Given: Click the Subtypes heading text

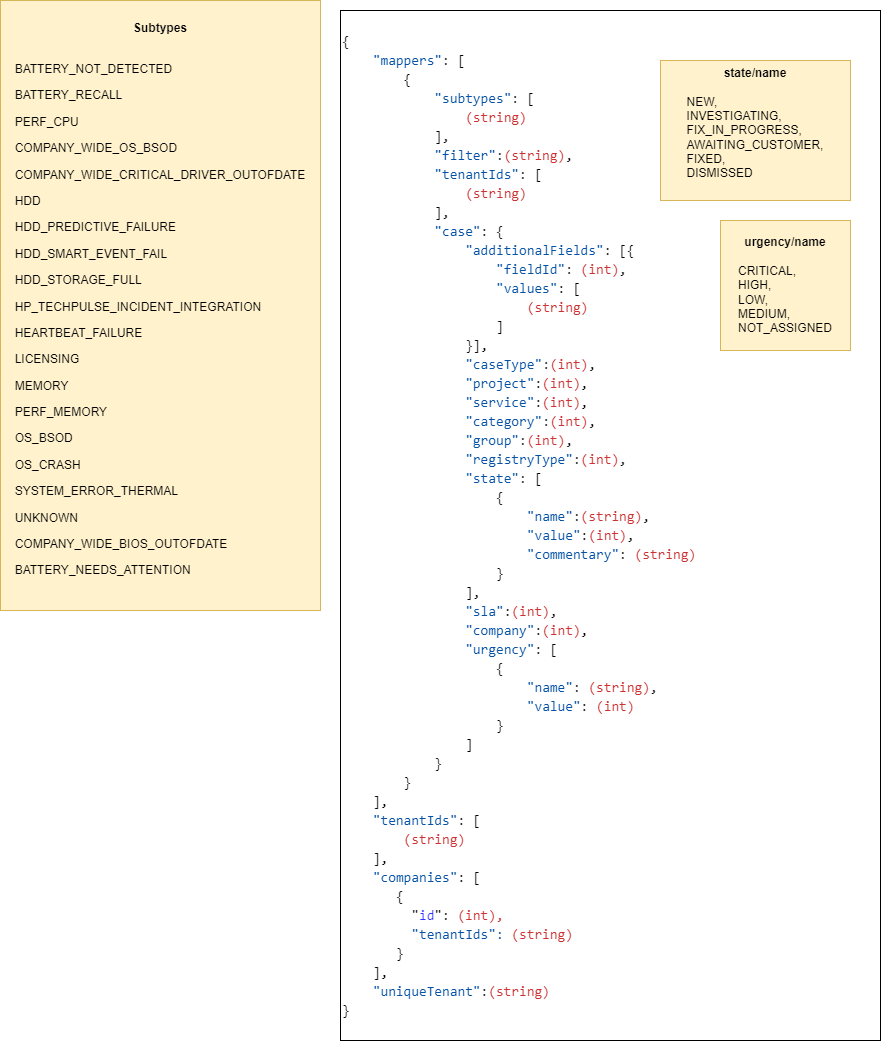Looking at the screenshot, I should (160, 28).
